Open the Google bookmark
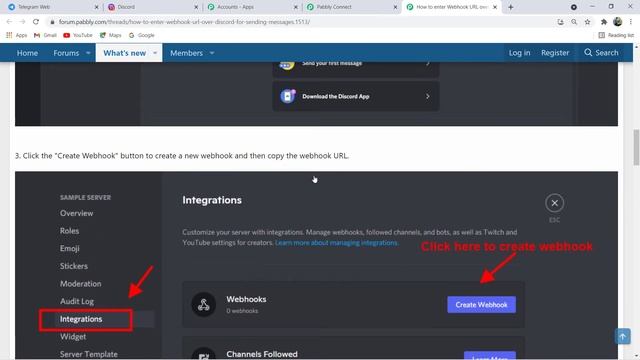 click(x=142, y=35)
